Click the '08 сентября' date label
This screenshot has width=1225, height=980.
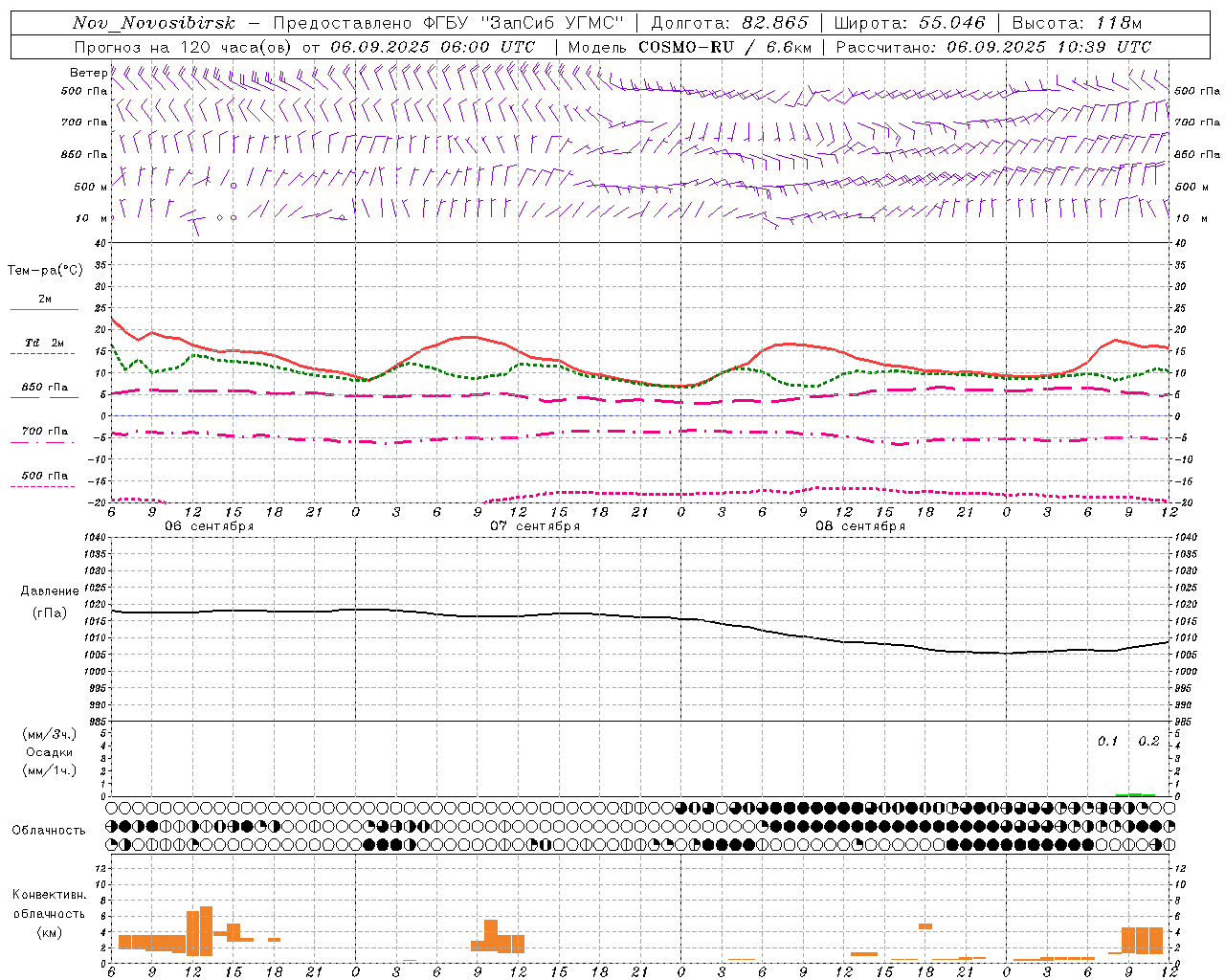coord(860,526)
